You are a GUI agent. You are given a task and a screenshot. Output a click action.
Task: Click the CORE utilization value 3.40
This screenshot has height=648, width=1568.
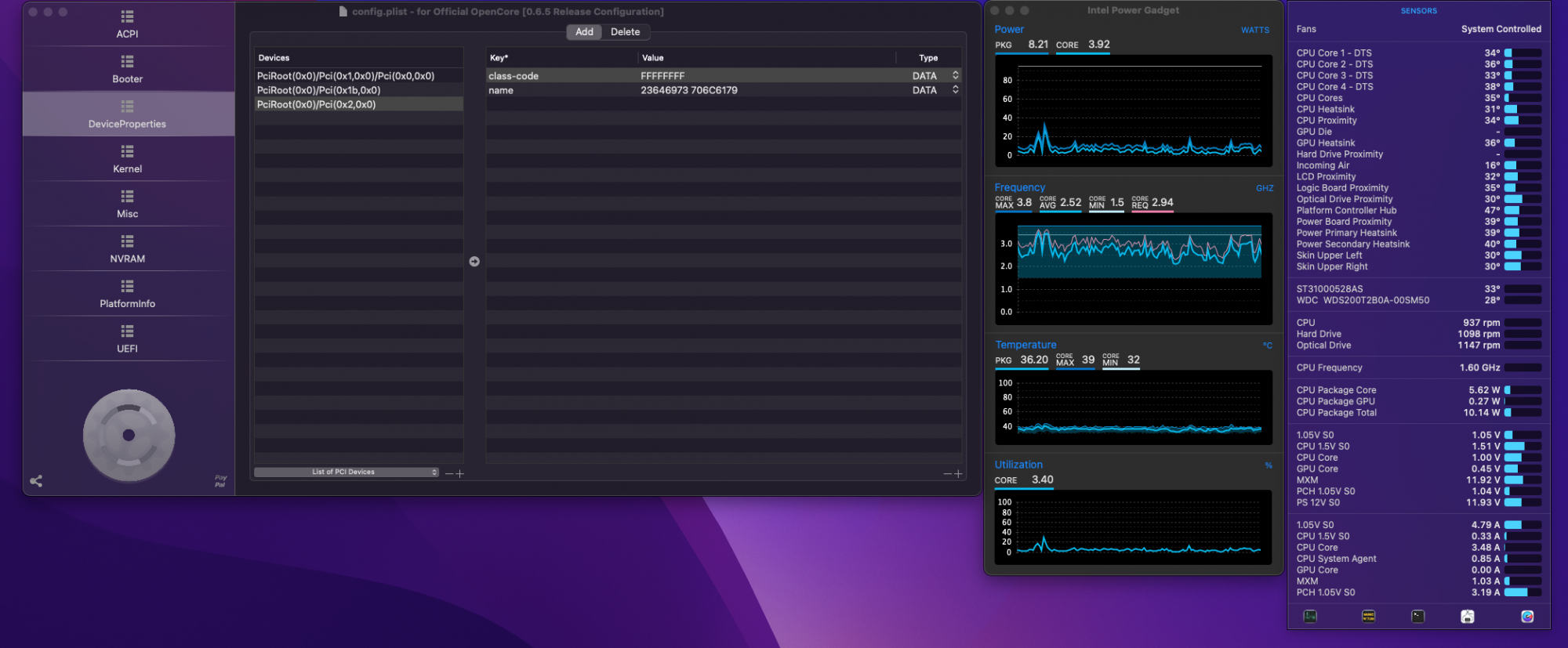(x=1043, y=480)
